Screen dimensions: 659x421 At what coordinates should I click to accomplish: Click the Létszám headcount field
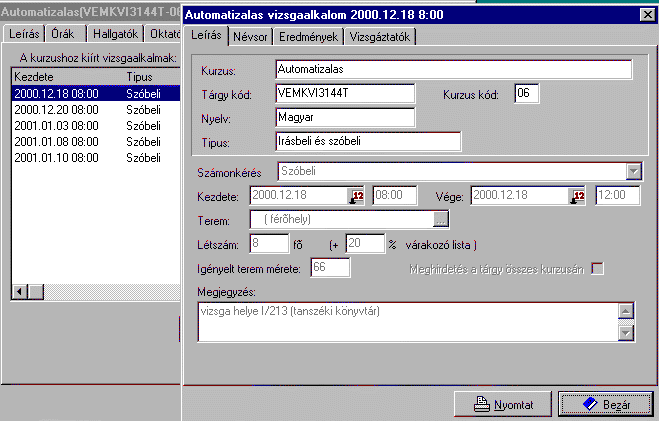[269, 243]
